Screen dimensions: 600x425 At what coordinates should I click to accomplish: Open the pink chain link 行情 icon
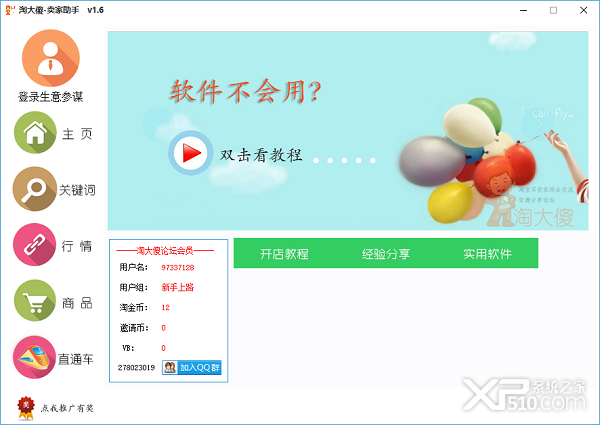point(34,244)
